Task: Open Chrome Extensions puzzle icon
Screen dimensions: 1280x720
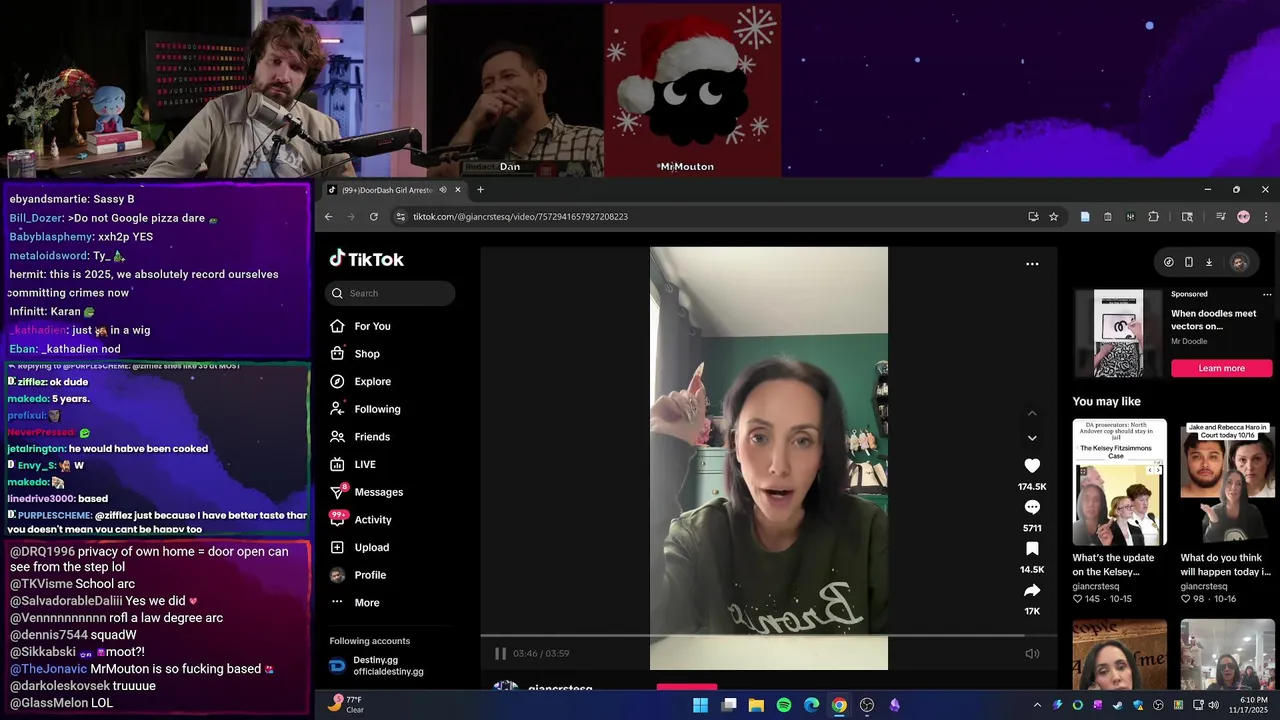Action: tap(1153, 216)
